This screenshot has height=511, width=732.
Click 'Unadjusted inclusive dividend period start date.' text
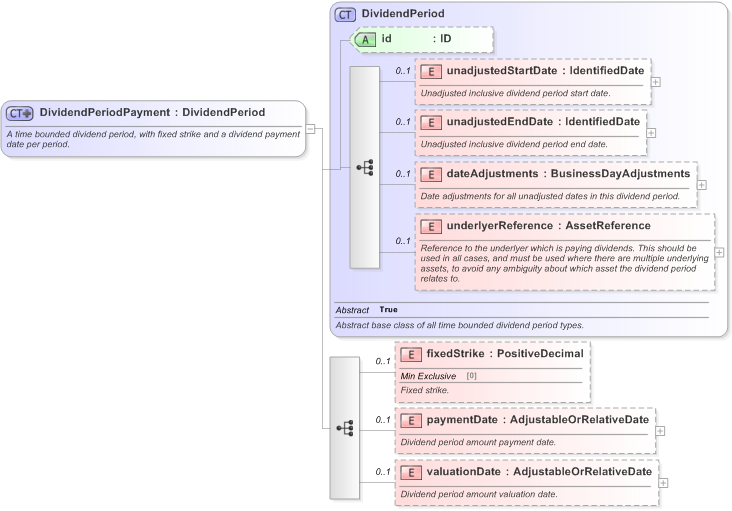[x=515, y=93]
